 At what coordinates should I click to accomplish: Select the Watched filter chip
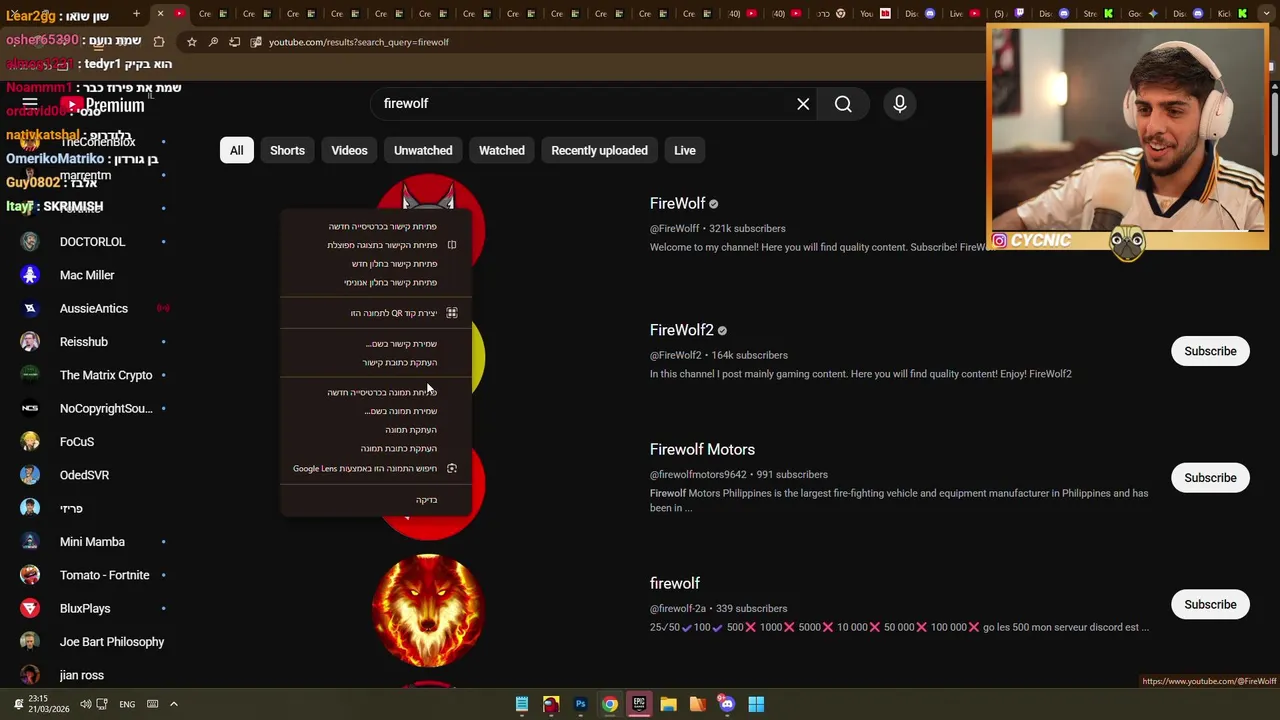coord(502,150)
